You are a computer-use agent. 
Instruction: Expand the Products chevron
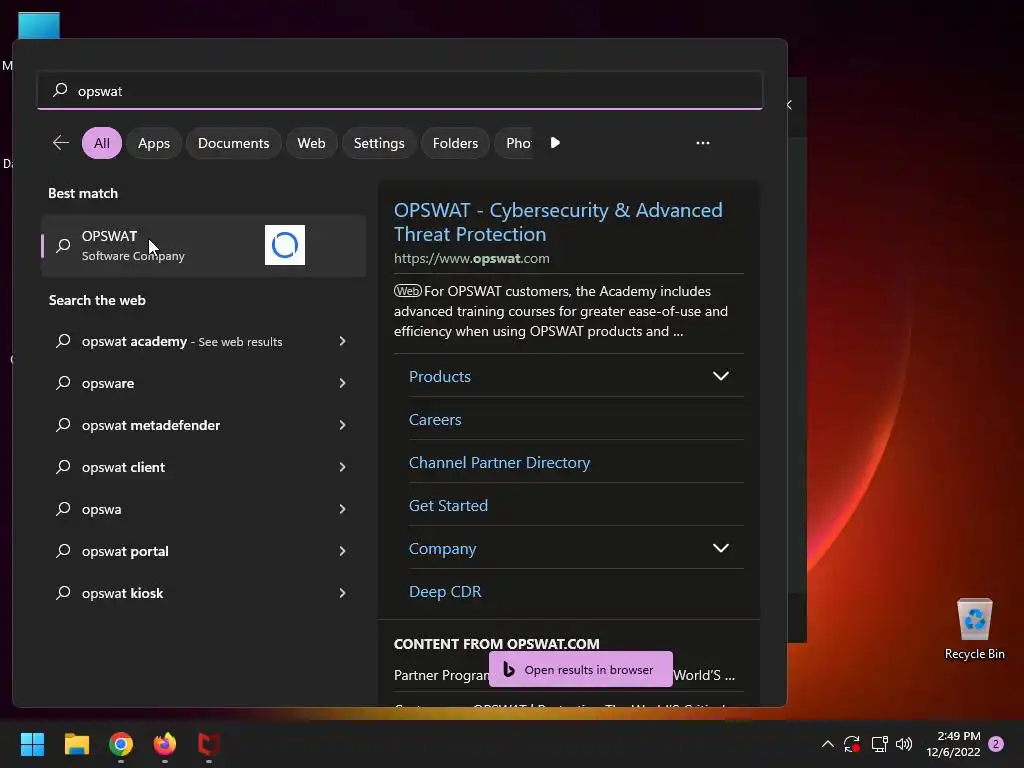pos(721,376)
